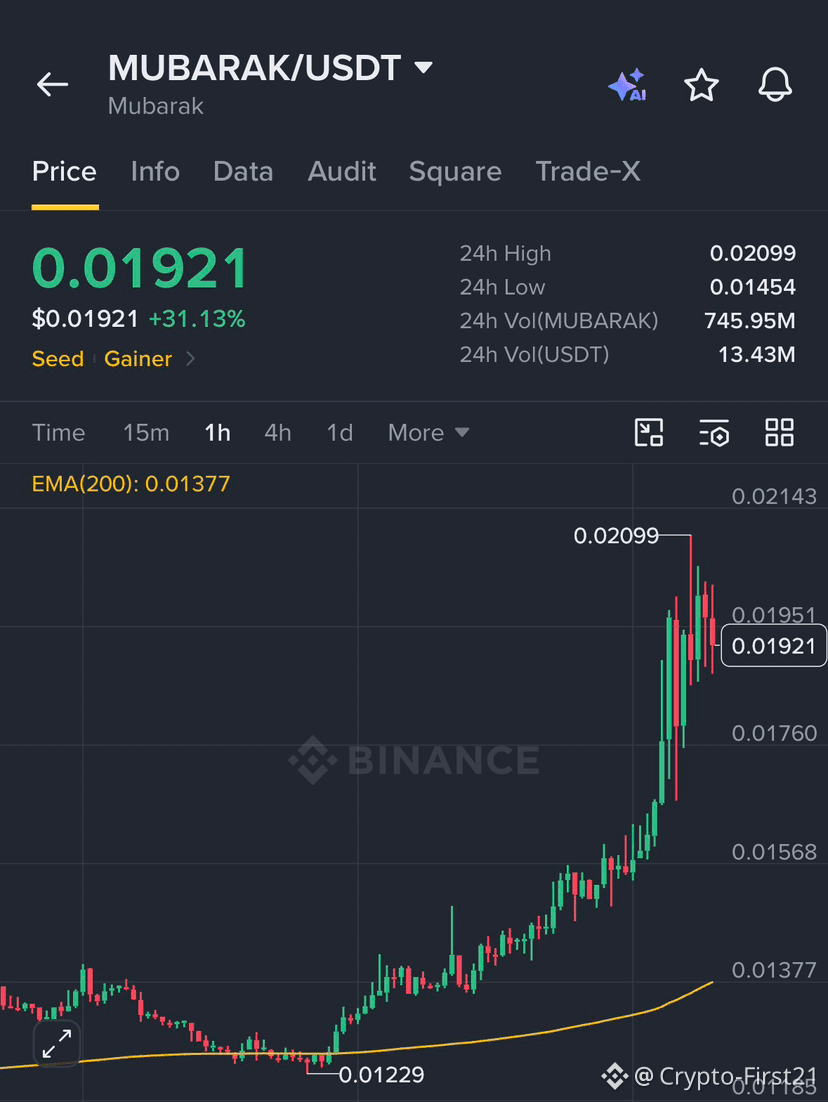Tap the Seed tag label
The height and width of the screenshot is (1102, 828).
[58, 359]
